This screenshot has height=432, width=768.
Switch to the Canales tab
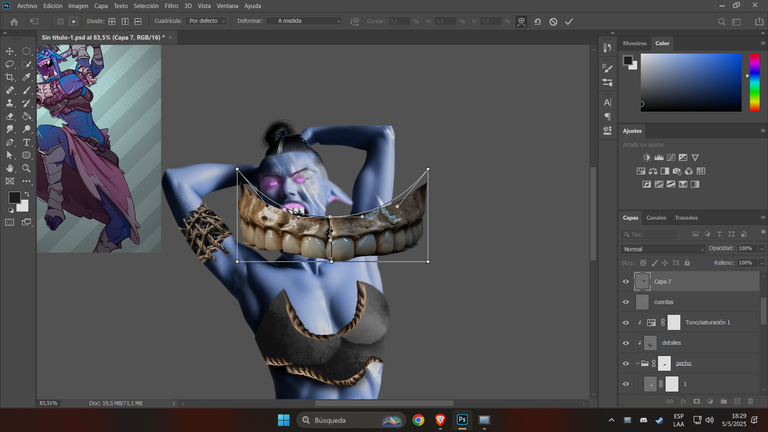coord(656,217)
